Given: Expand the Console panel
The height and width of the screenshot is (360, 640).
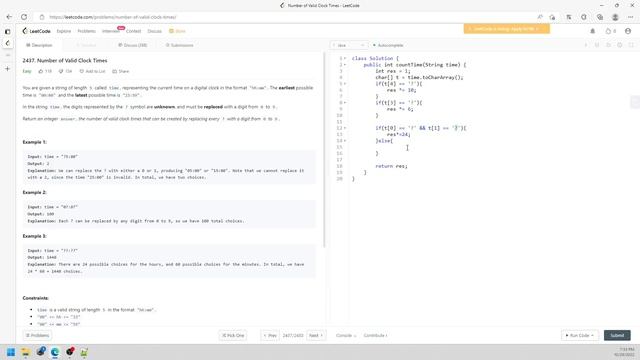Looking at the screenshot, I should pos(346,336).
